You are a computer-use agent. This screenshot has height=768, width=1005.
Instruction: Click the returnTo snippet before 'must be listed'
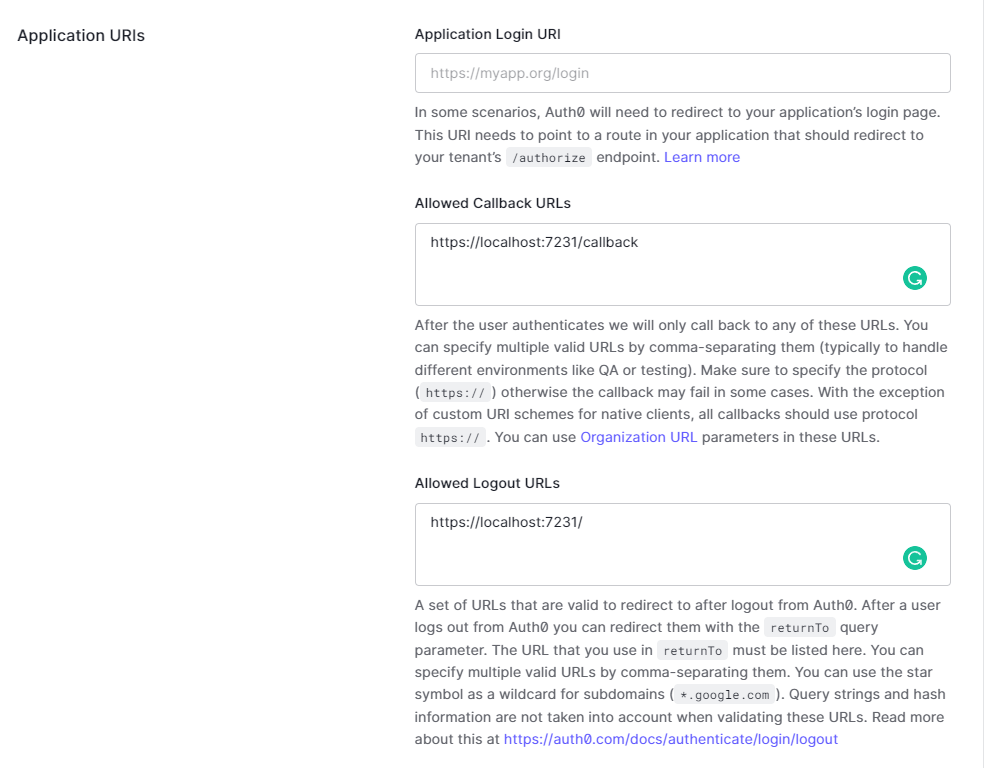692,650
